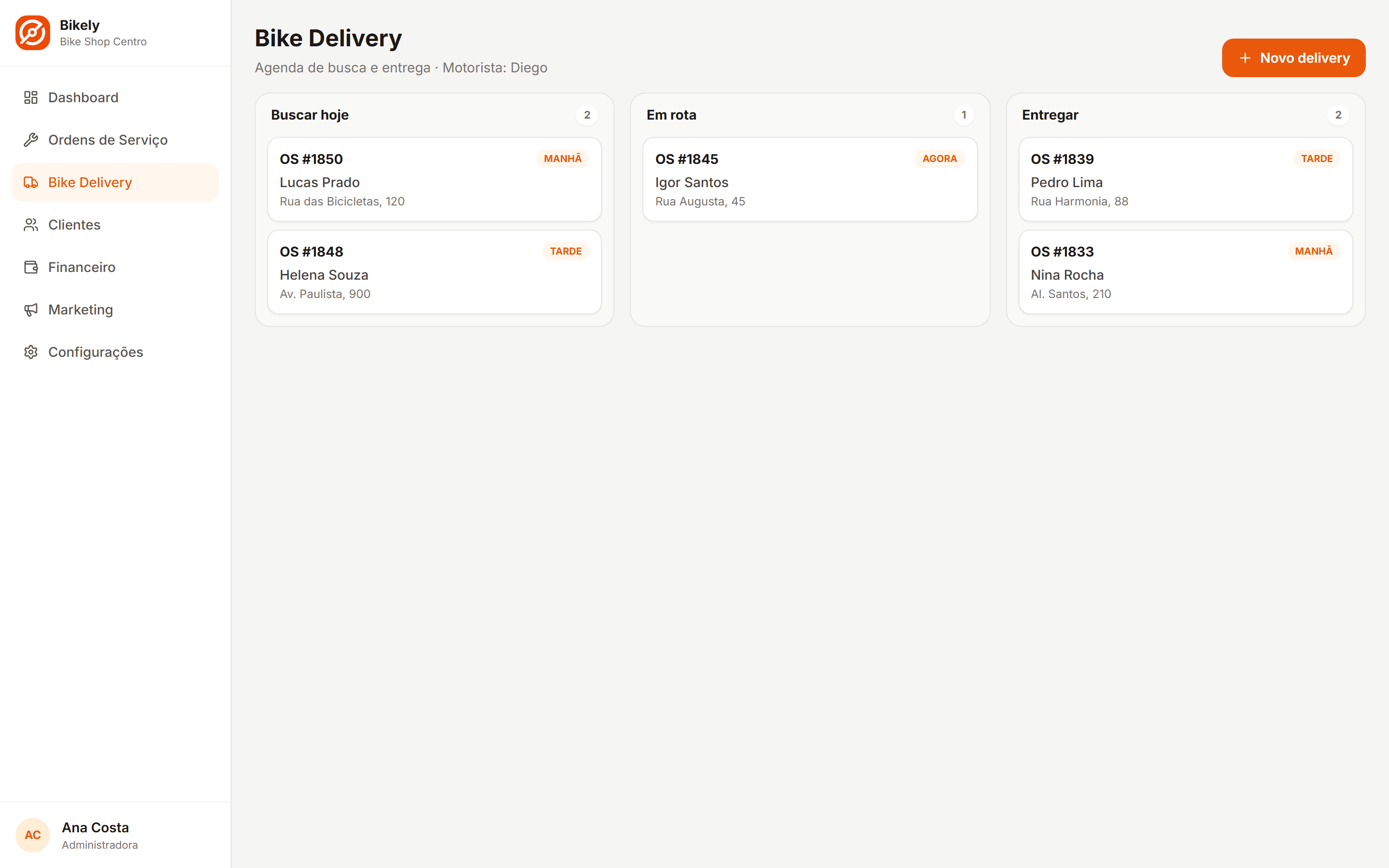Click address Rua Harmonia, 88
This screenshot has height=868, width=1389.
[x=1080, y=202]
